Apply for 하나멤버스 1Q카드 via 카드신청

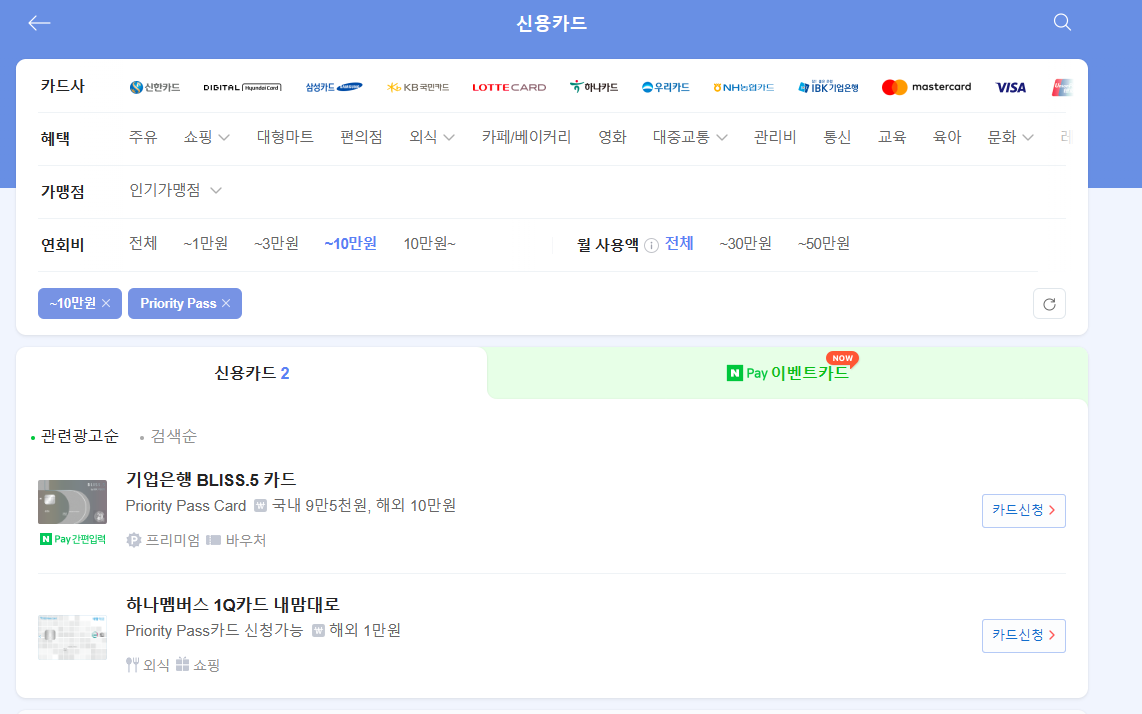[1023, 635]
